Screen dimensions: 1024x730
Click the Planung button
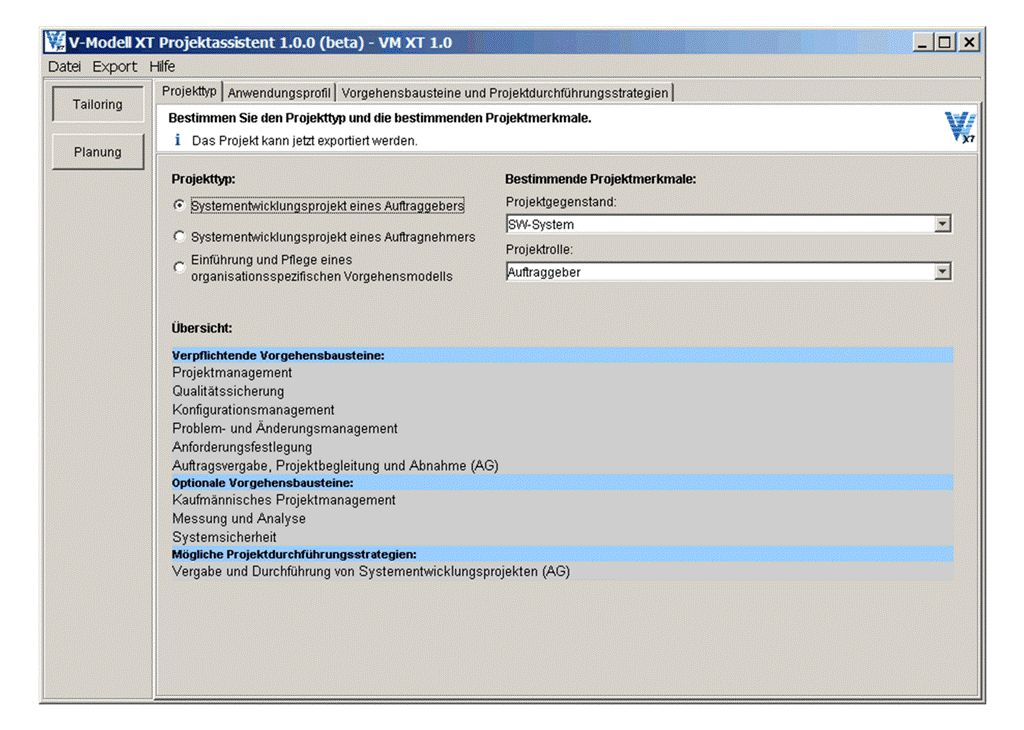98,152
